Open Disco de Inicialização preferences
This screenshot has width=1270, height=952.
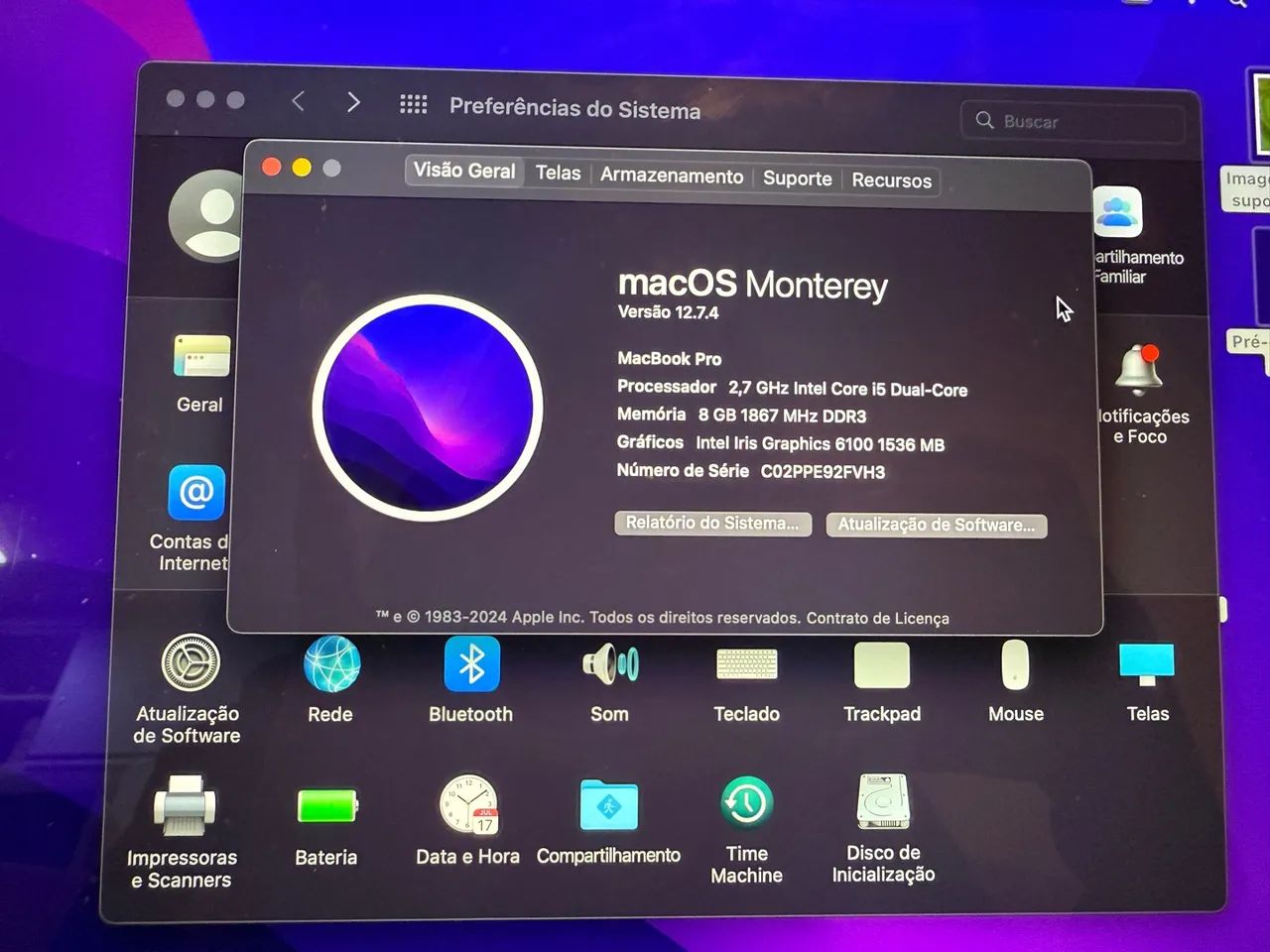pyautogui.click(x=883, y=801)
